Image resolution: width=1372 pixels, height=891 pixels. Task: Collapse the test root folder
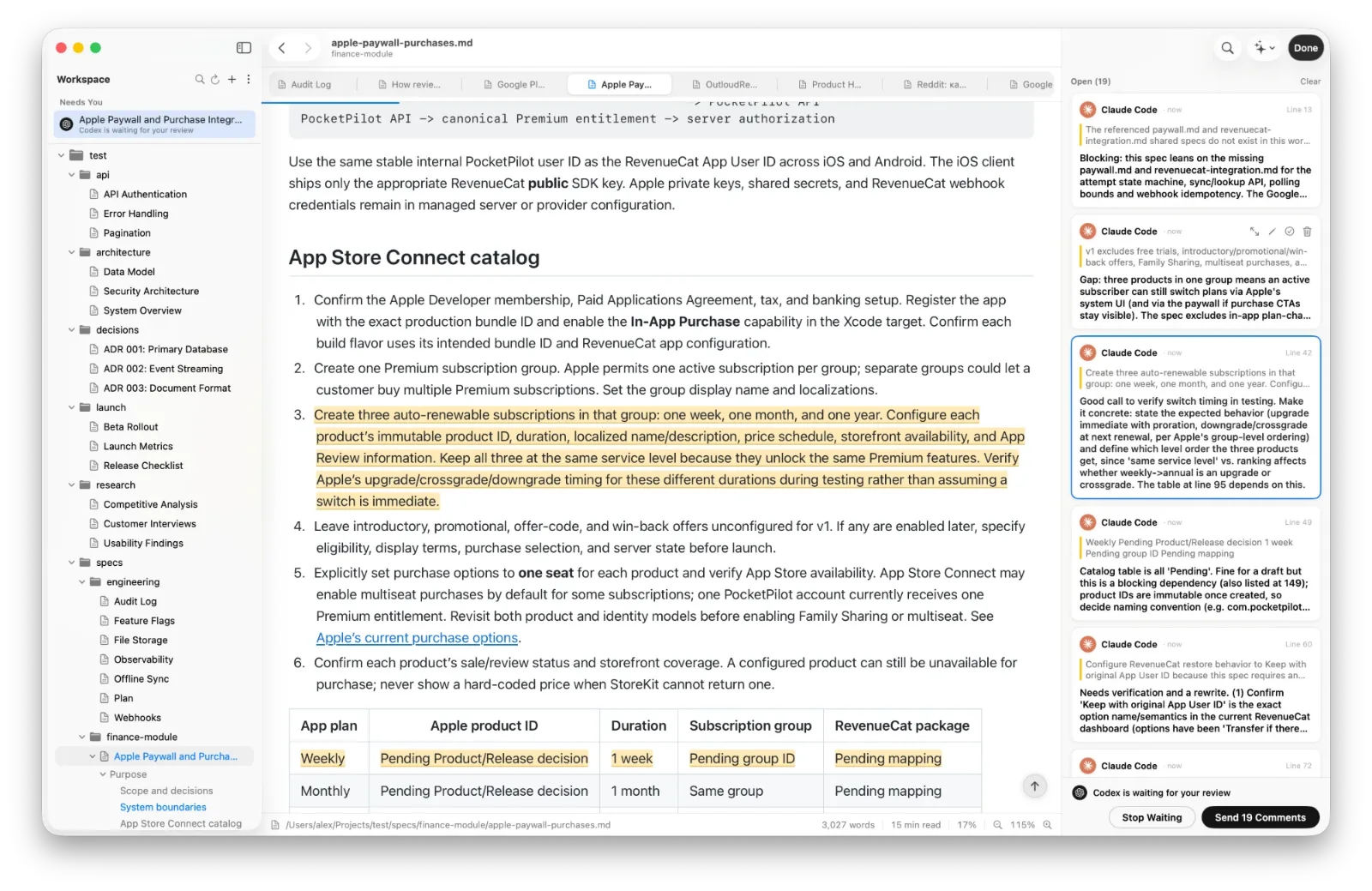[61, 156]
